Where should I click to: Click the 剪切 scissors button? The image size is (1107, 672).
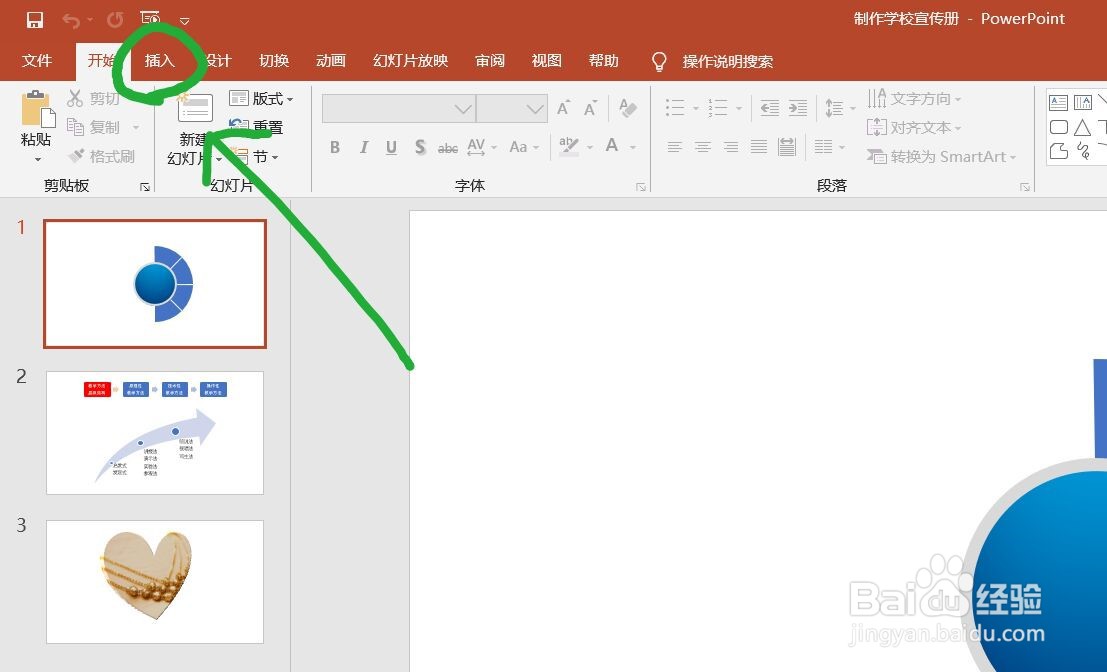click(95, 98)
